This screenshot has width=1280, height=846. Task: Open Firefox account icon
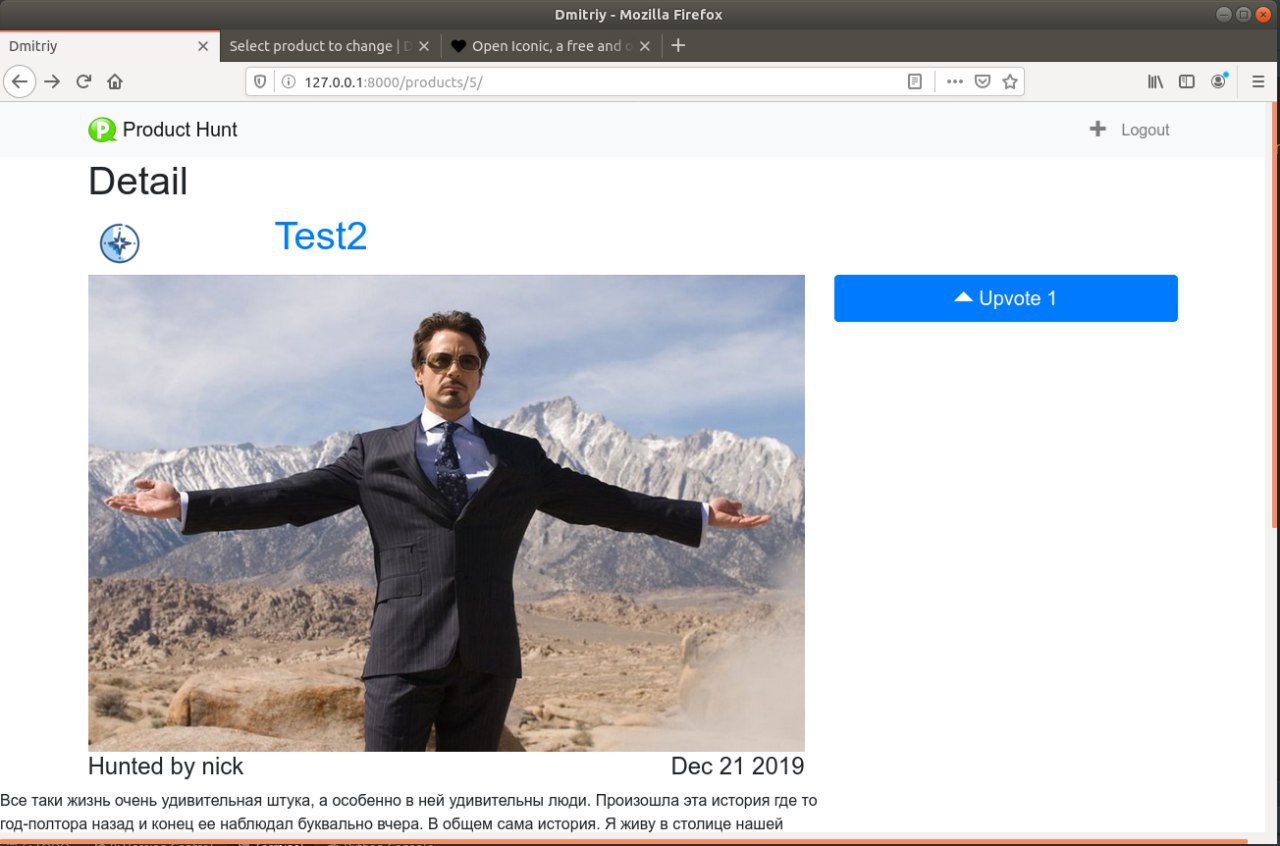(1219, 81)
